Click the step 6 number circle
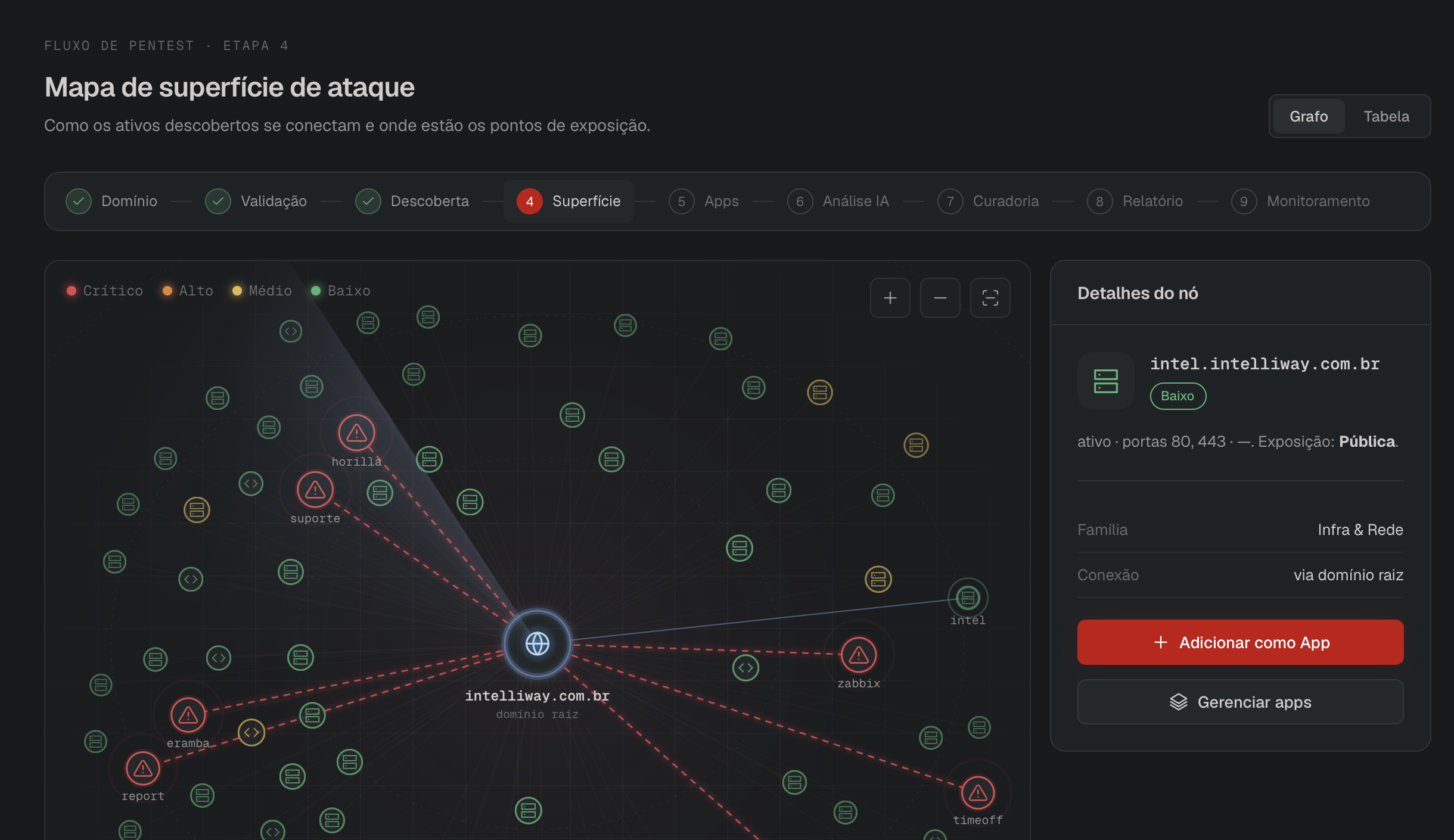1454x840 pixels. click(800, 201)
